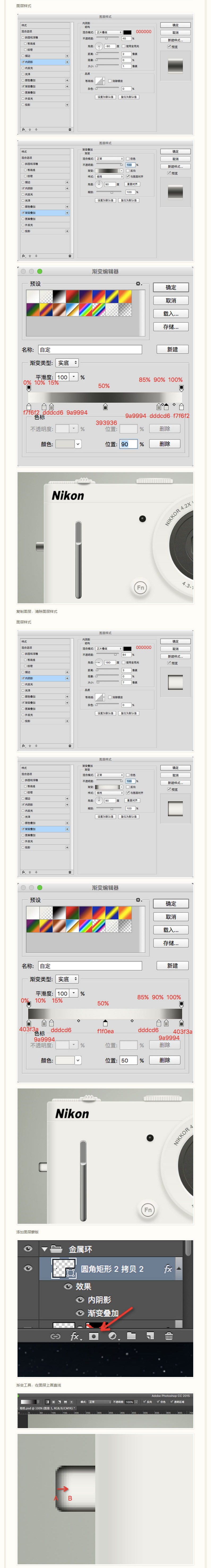Click 删除 beside 位置 50 field
The height and width of the screenshot is (1568, 211).
pyautogui.click(x=165, y=1060)
